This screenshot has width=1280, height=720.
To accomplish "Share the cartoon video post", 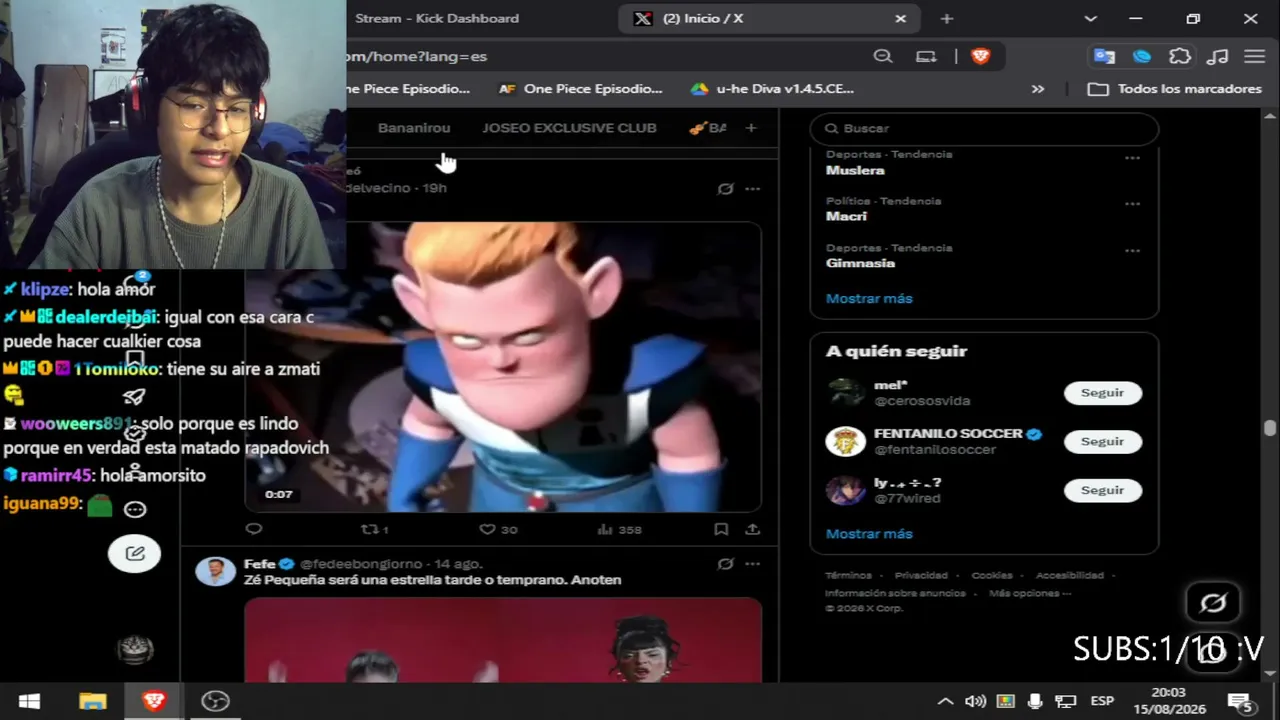I will pyautogui.click(x=752, y=529).
